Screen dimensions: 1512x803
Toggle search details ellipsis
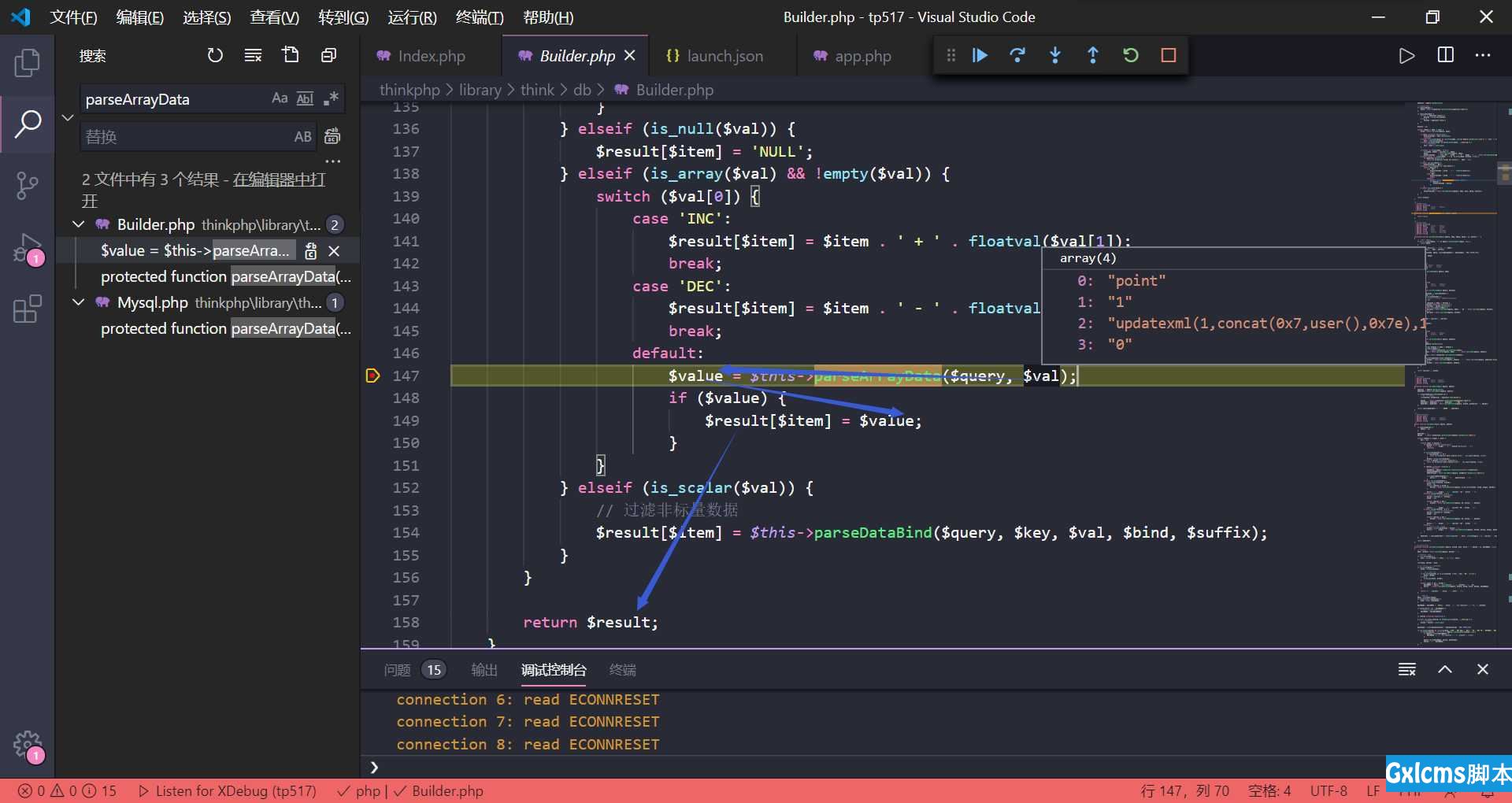[333, 161]
